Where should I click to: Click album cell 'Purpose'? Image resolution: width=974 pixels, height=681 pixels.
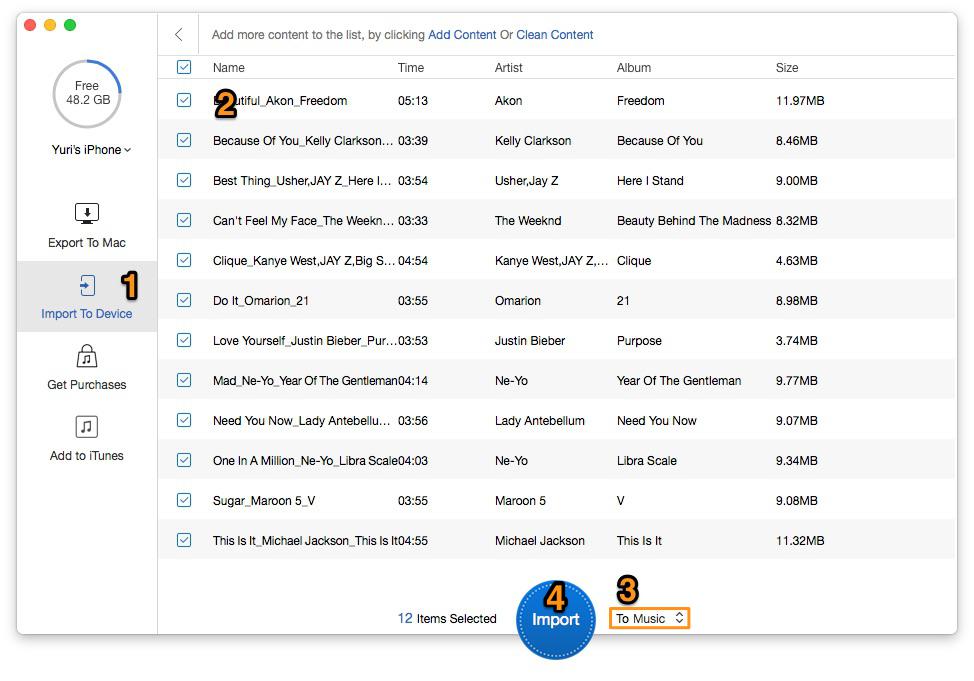click(639, 340)
